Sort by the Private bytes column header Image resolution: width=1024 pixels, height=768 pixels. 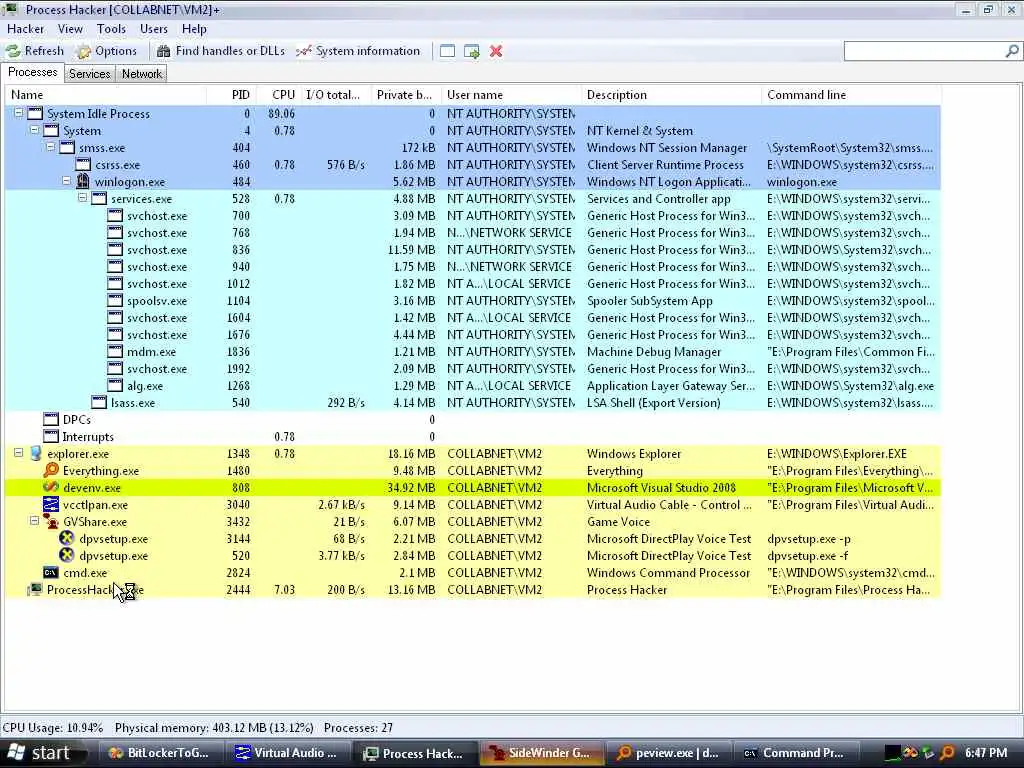[406, 95]
